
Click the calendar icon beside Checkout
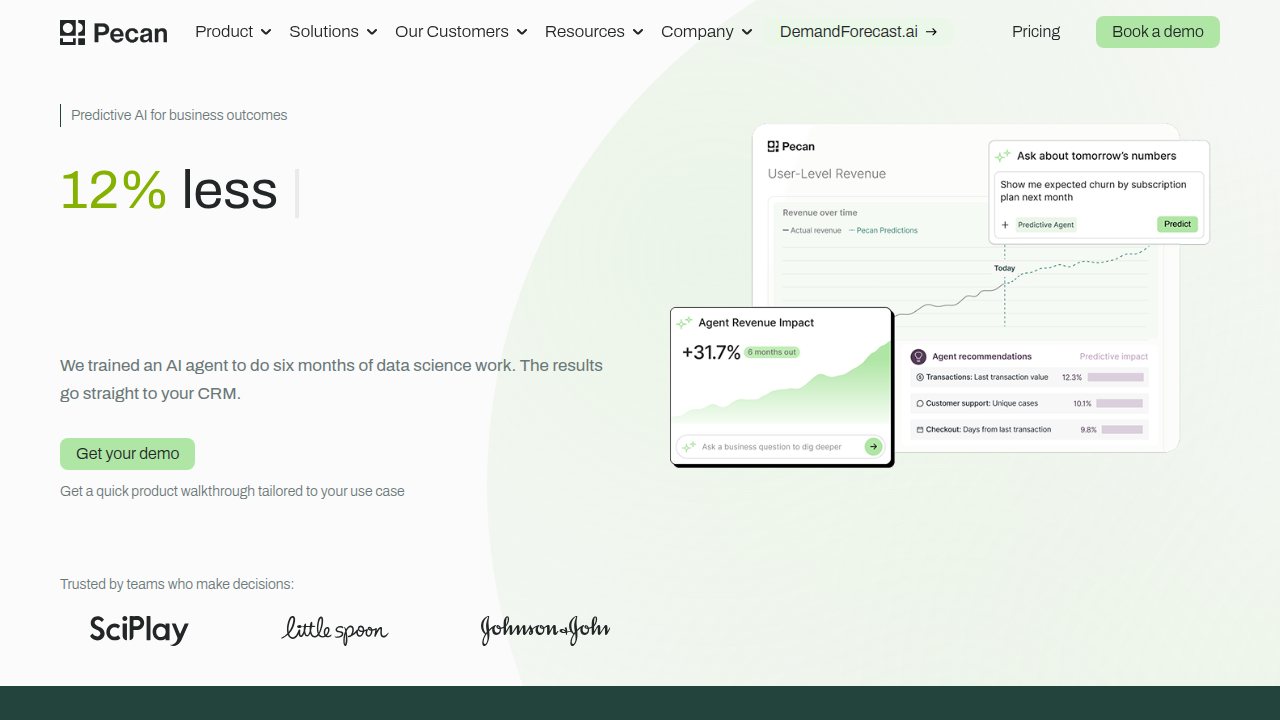920,430
